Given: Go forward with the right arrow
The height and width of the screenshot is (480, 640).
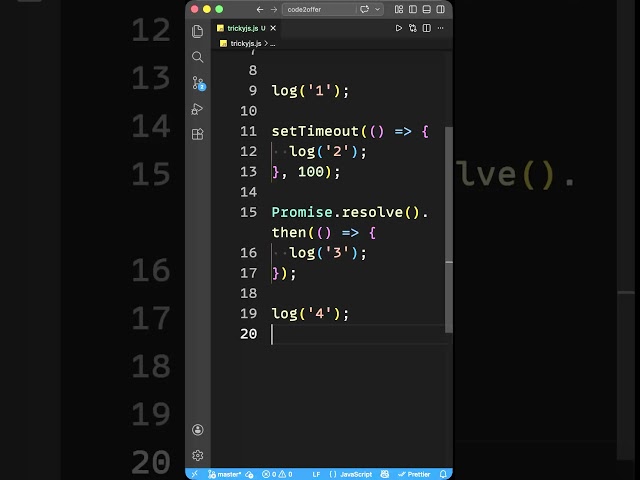Looking at the screenshot, I should coord(274,9).
